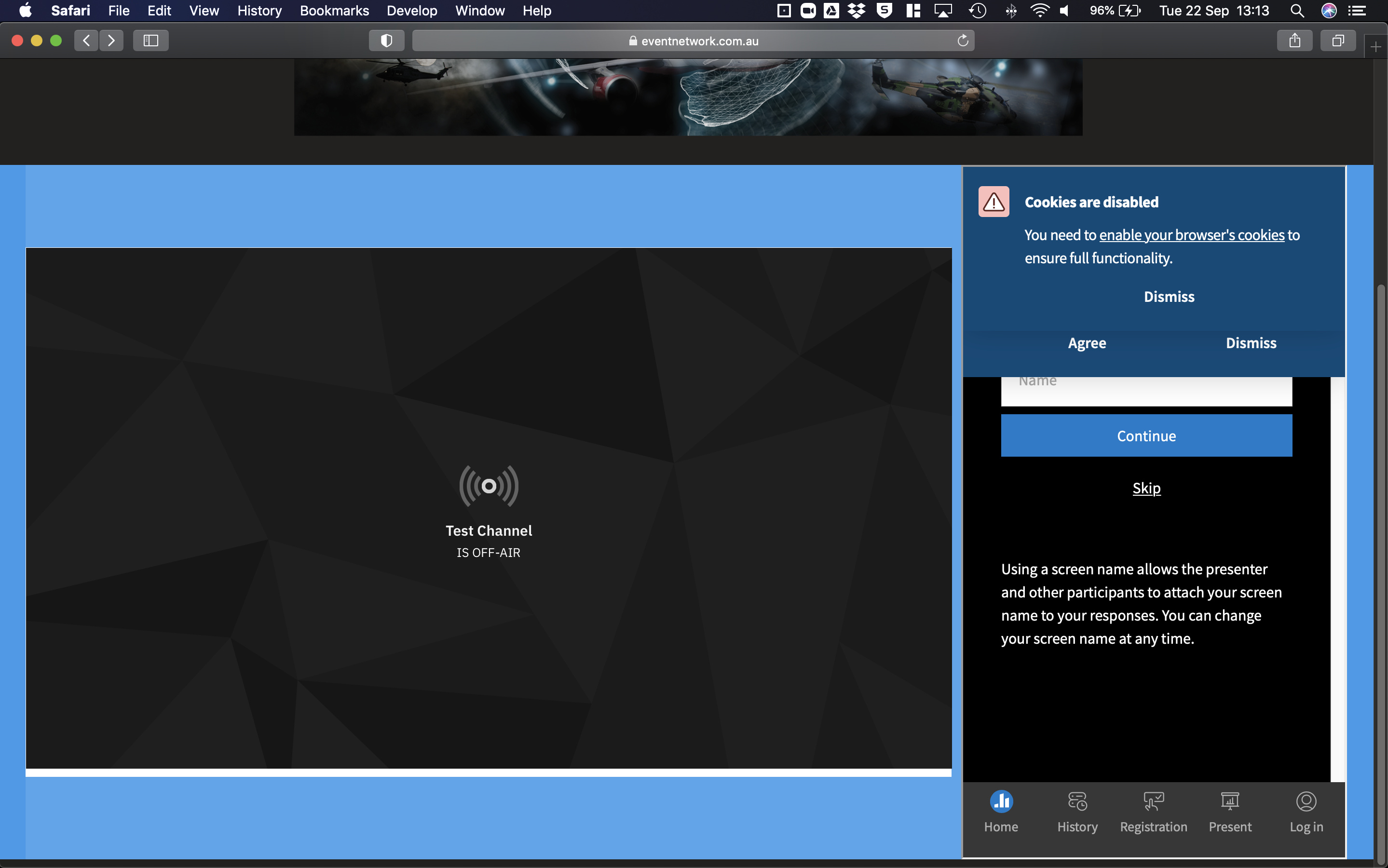Click the volume speaker menu bar icon
This screenshot has width=1388, height=868.
1065,10
